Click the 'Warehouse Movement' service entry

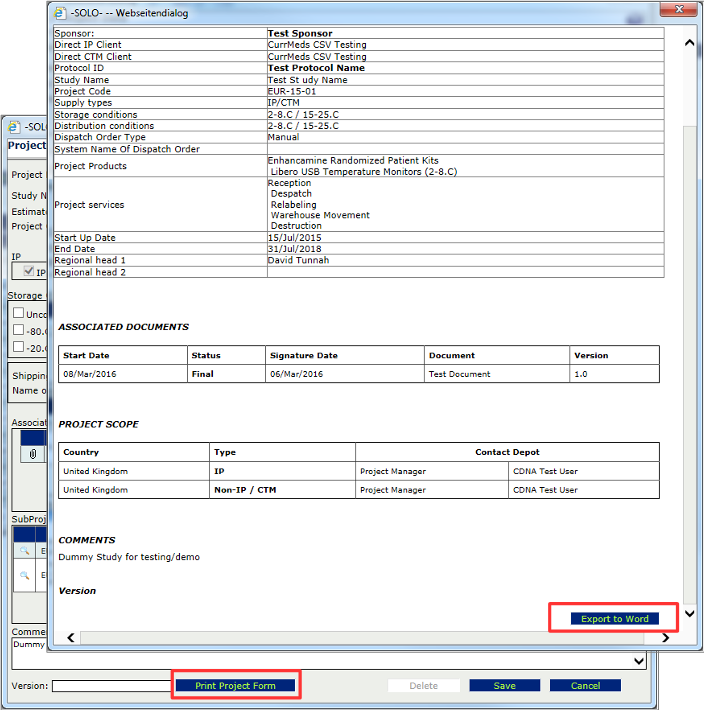[x=320, y=215]
